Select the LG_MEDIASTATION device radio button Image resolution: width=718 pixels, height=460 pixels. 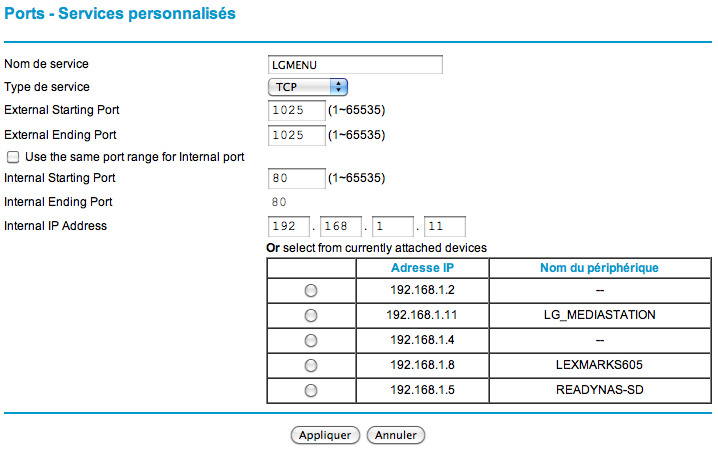tap(311, 315)
